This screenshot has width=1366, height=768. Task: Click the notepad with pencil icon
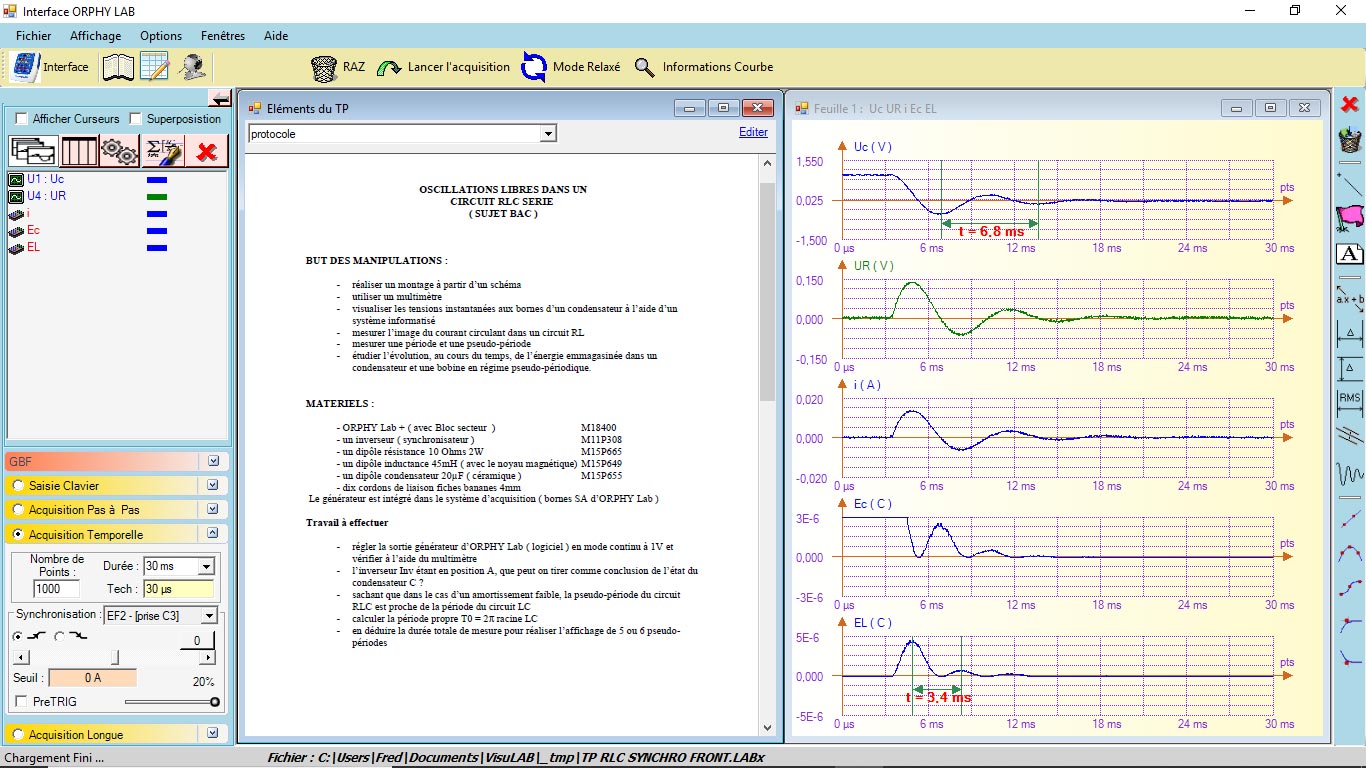click(x=155, y=67)
